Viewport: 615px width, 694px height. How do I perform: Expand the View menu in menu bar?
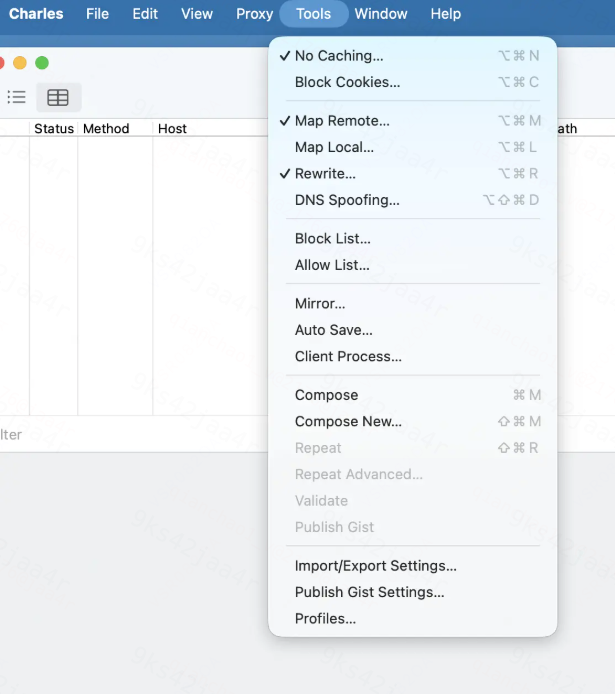pos(197,14)
